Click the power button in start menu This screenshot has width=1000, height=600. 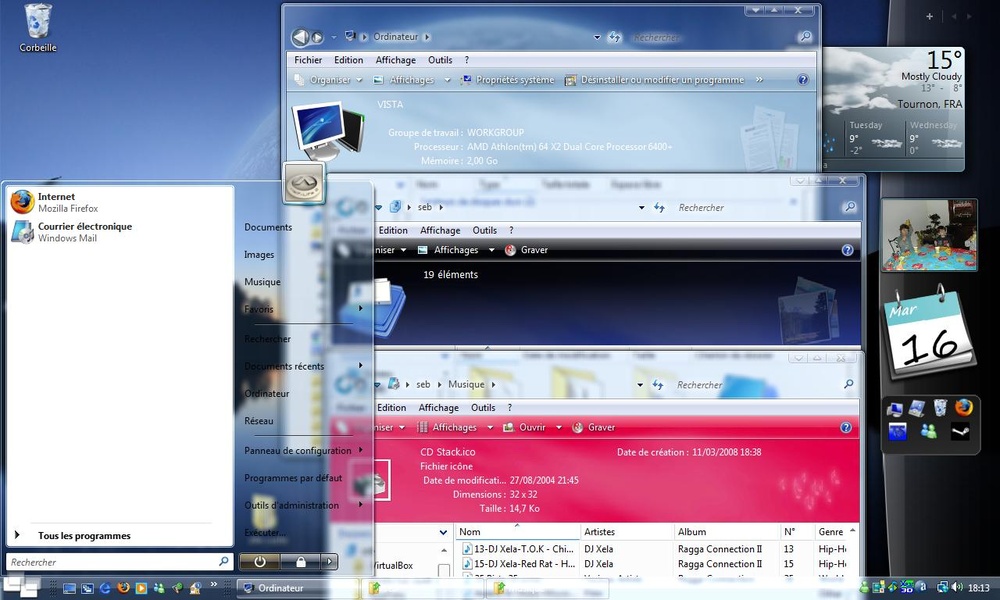coord(260,562)
